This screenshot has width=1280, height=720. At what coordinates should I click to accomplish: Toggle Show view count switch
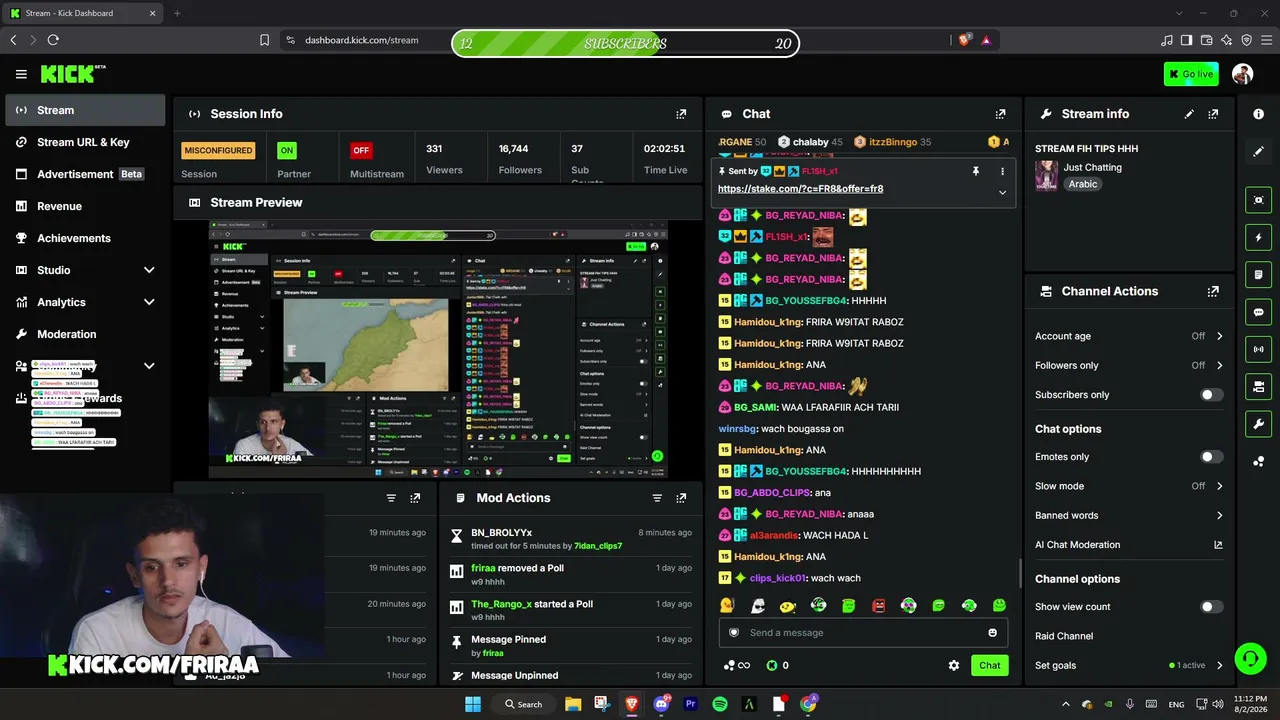click(1211, 607)
